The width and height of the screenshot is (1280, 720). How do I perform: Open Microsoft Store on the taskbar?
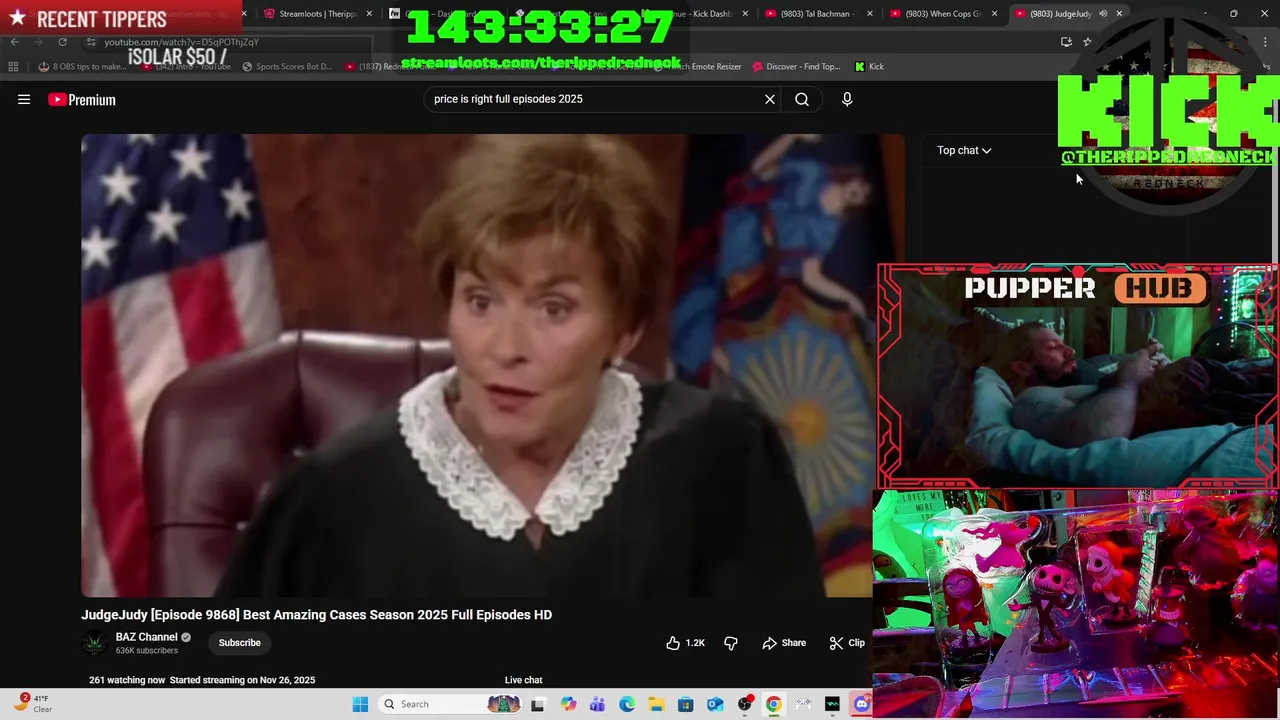coord(685,704)
